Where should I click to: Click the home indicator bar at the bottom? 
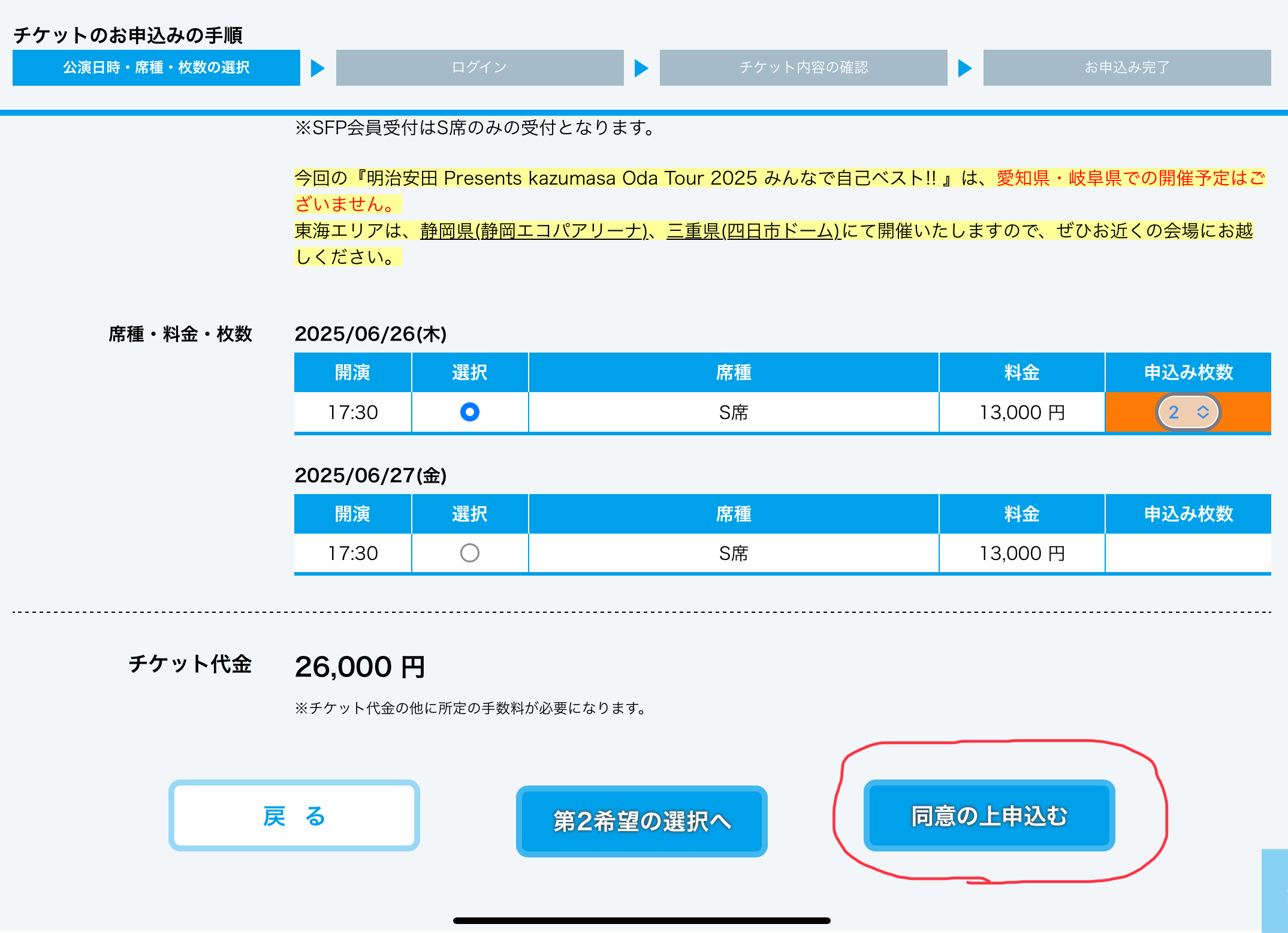[x=641, y=920]
